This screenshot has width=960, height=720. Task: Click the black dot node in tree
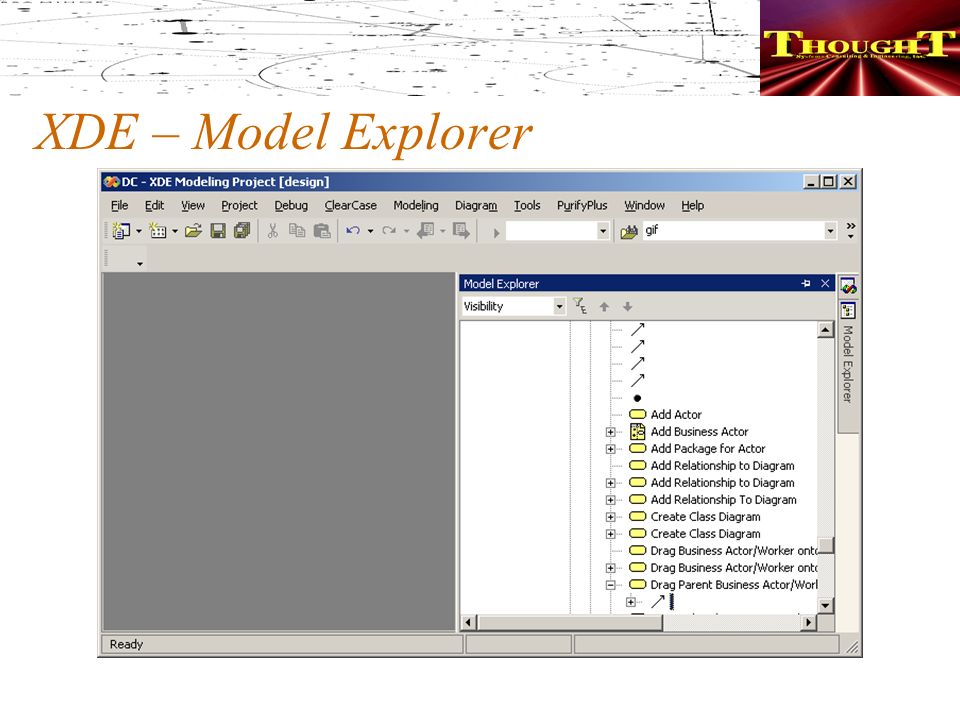(x=637, y=398)
